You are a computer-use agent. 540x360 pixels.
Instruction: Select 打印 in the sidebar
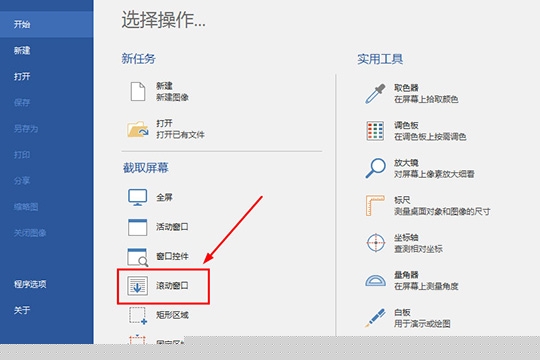(22, 155)
